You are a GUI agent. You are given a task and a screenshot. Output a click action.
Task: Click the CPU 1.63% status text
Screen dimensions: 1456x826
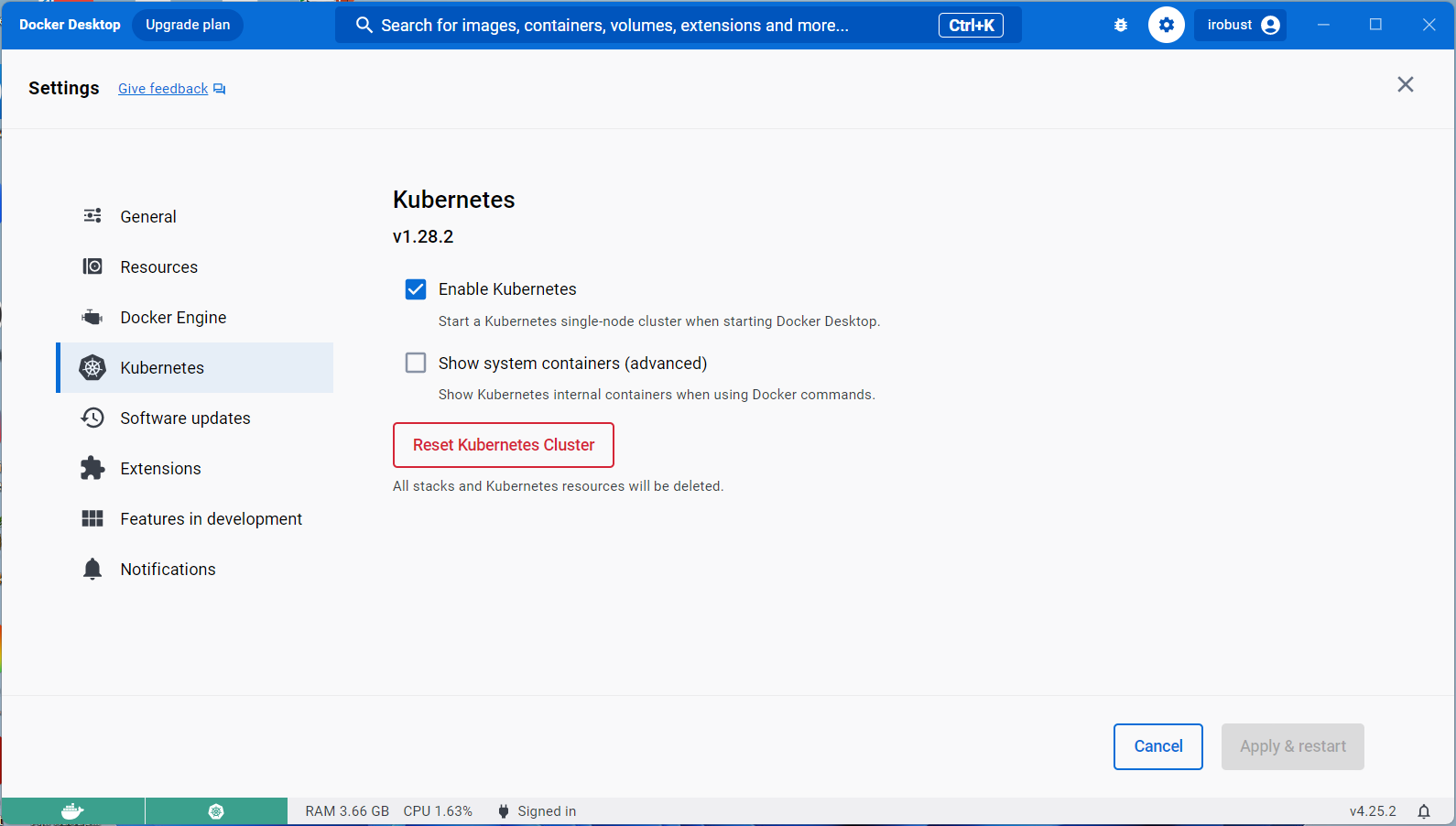coord(438,811)
